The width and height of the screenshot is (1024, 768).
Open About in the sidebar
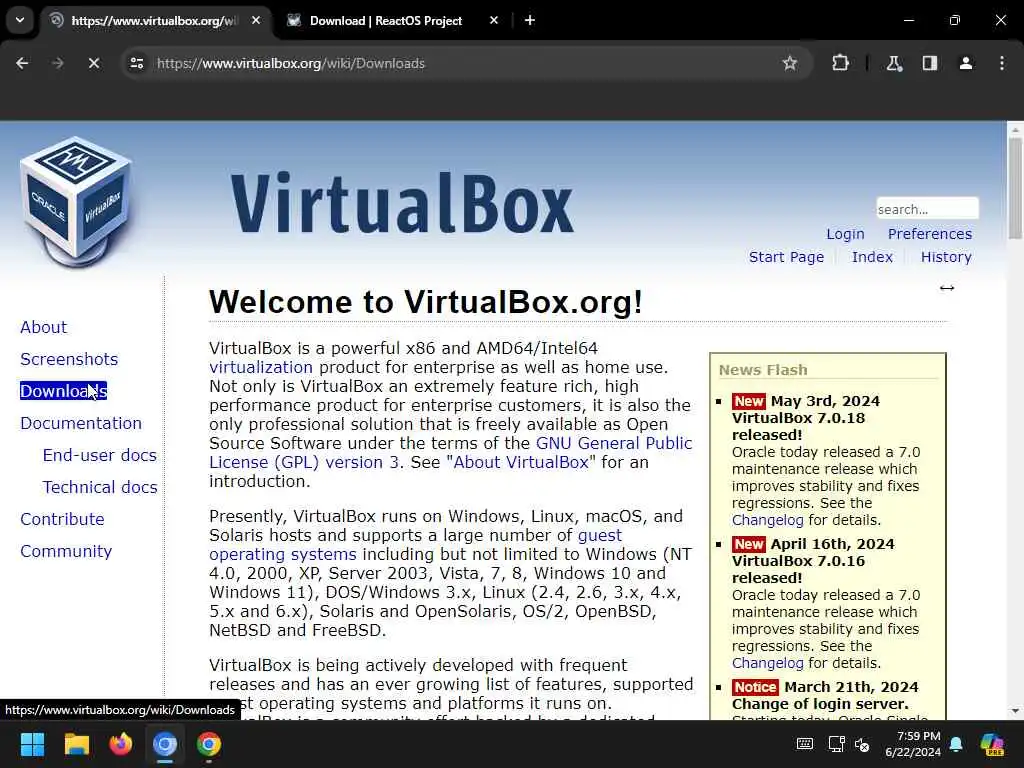coord(43,327)
